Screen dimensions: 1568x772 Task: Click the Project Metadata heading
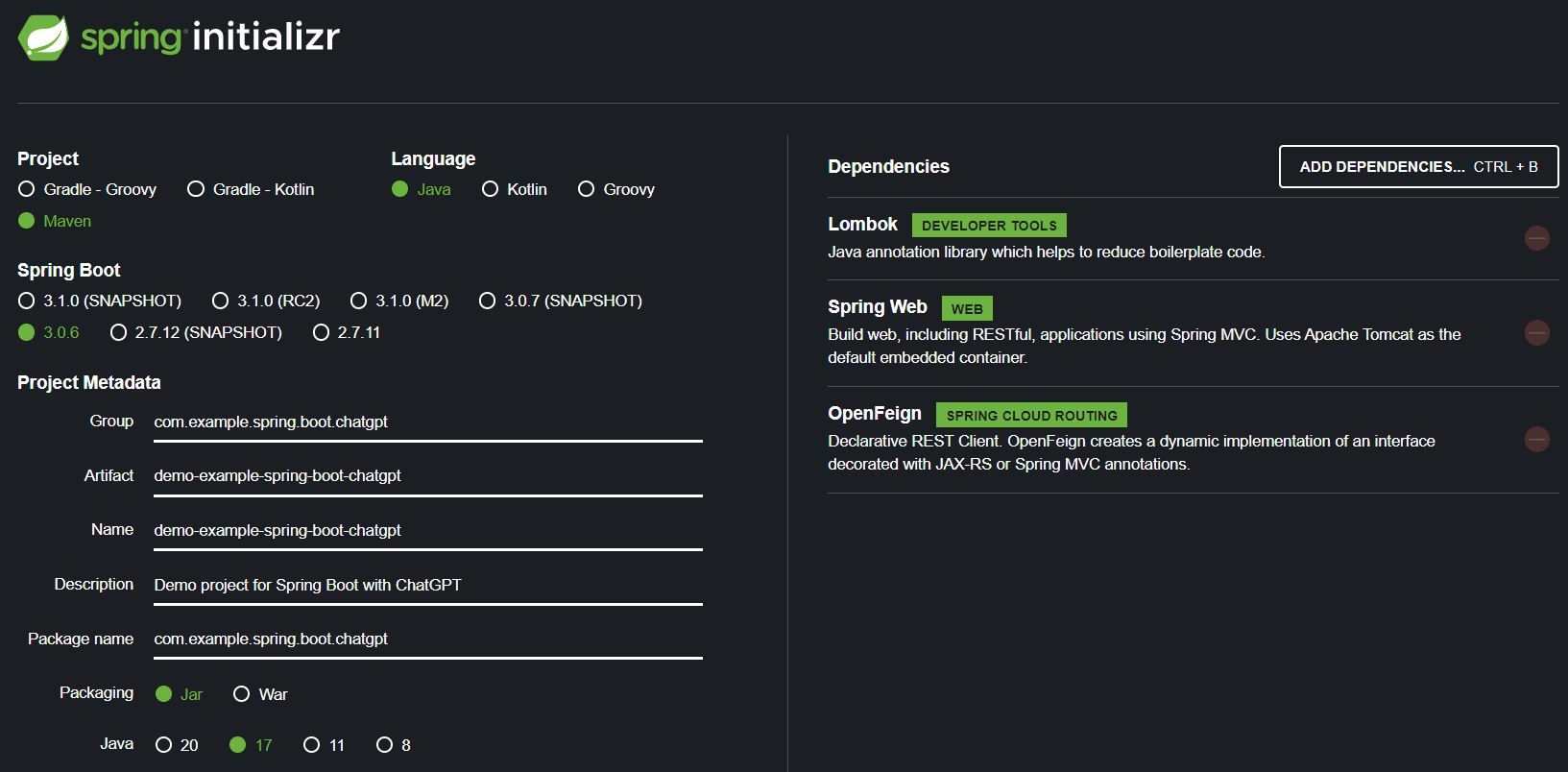89,382
